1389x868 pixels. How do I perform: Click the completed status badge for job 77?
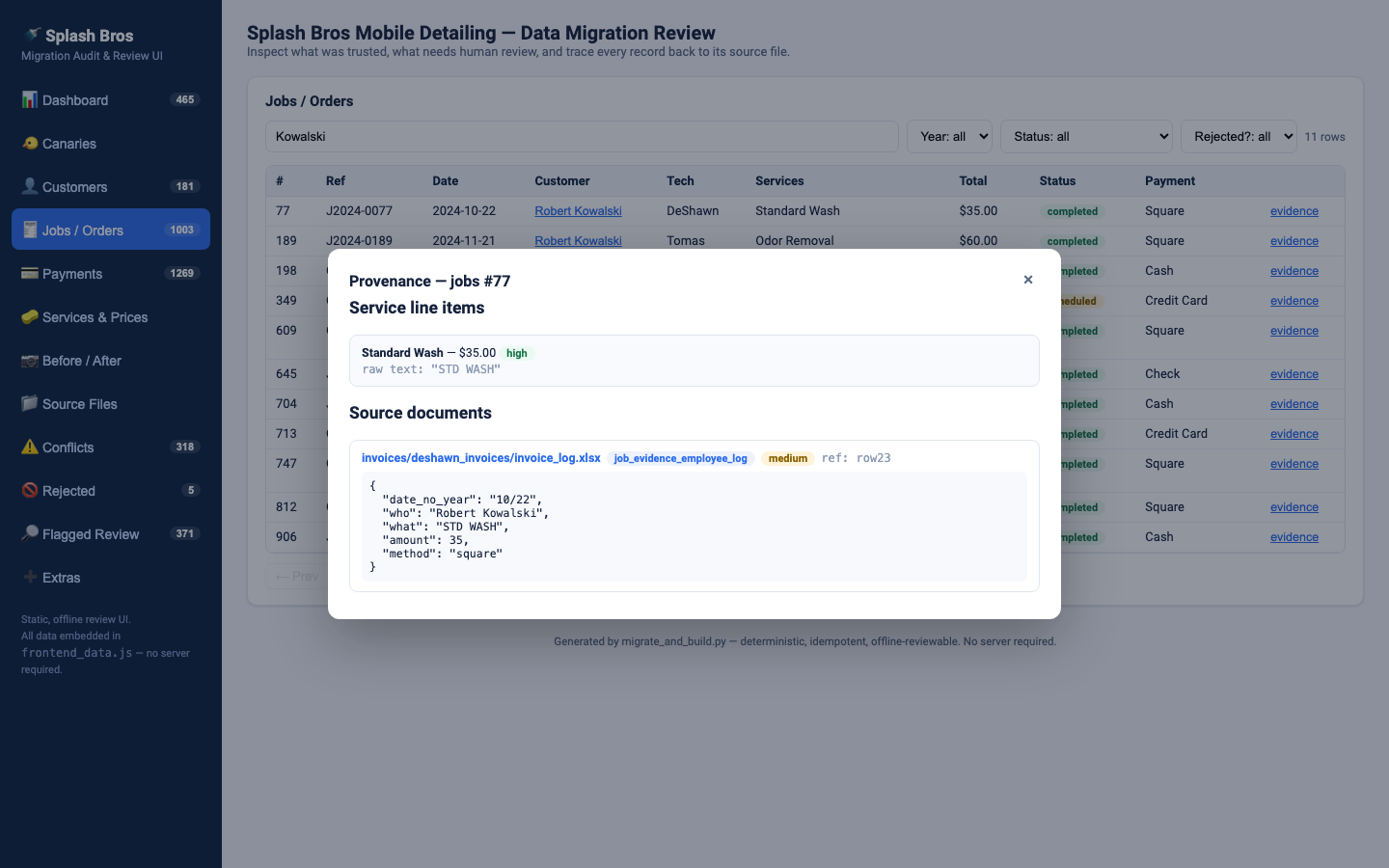point(1073,212)
